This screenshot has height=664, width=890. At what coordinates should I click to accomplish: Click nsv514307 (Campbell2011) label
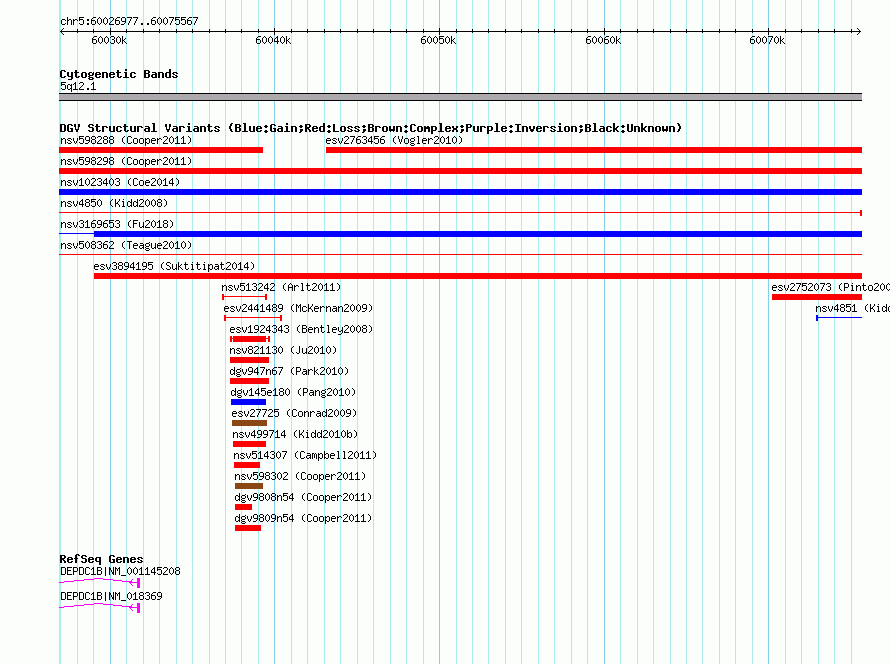tap(305, 455)
